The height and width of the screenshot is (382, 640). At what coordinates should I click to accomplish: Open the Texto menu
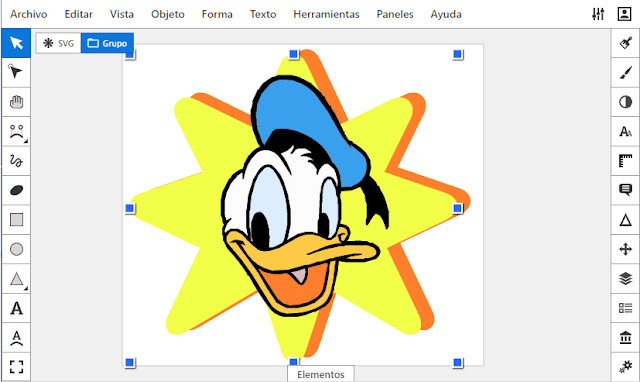[x=263, y=14]
